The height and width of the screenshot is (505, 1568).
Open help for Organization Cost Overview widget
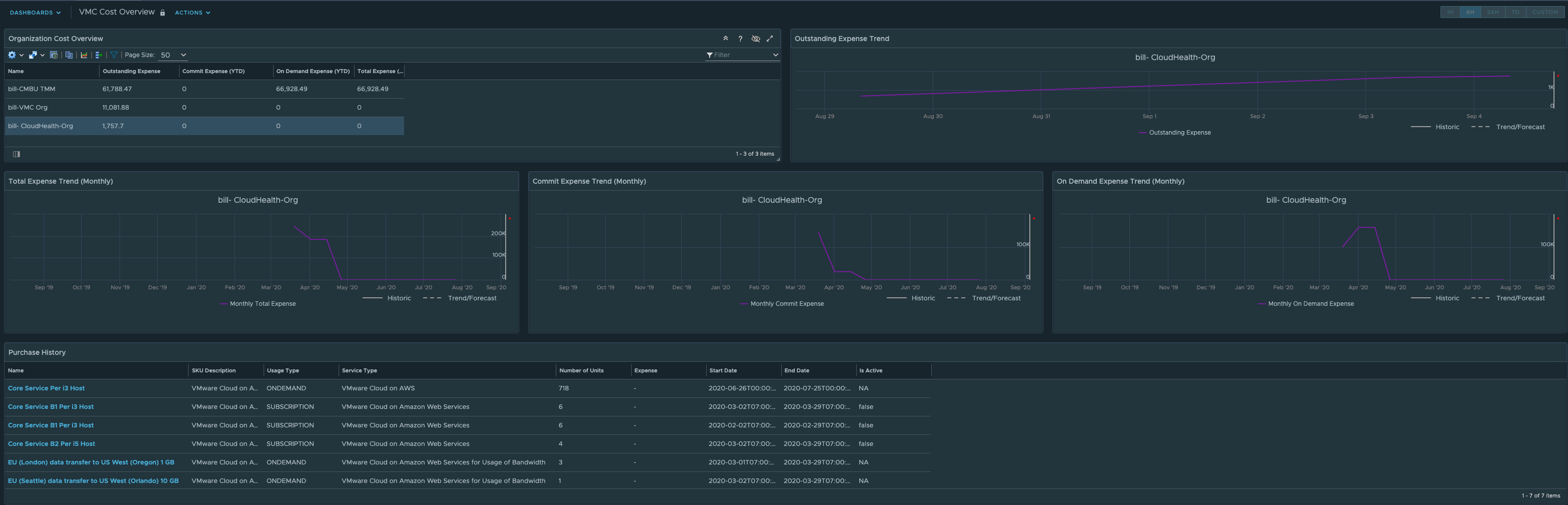point(740,39)
